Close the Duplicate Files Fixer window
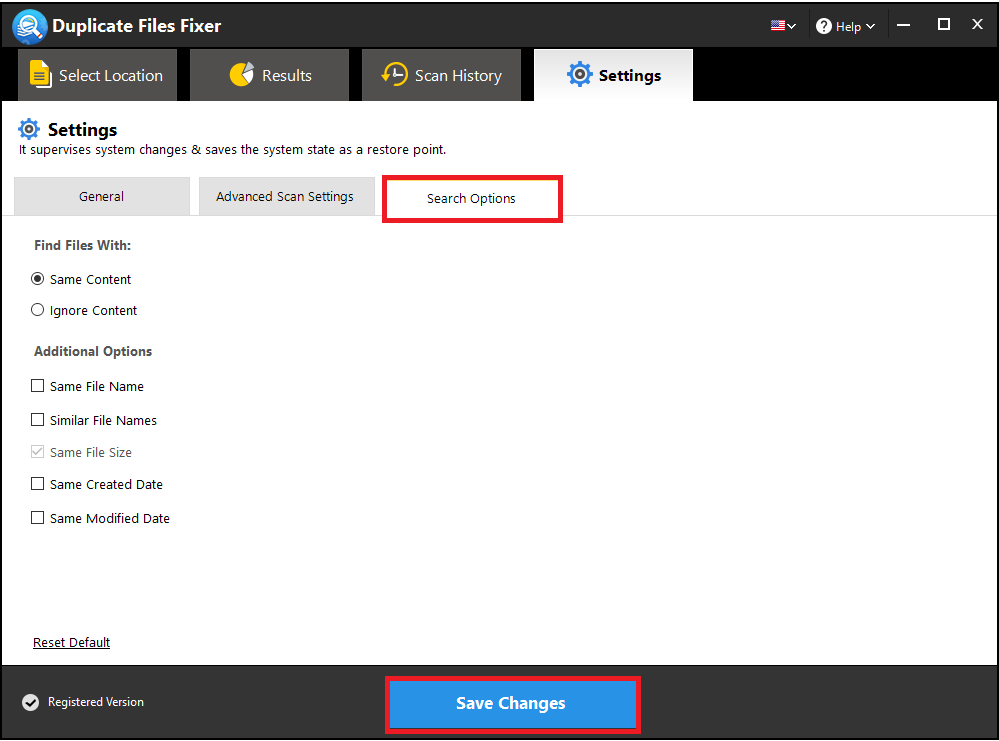Viewport: 999px width, 741px height. [x=977, y=25]
